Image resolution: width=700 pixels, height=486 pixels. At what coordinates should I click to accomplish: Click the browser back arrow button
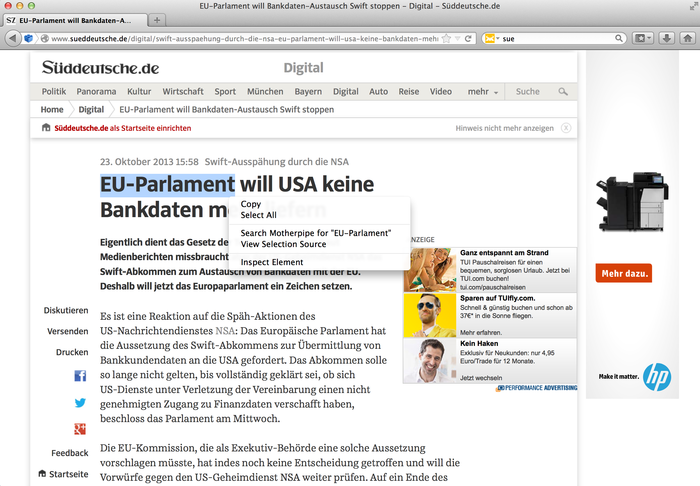click(13, 38)
